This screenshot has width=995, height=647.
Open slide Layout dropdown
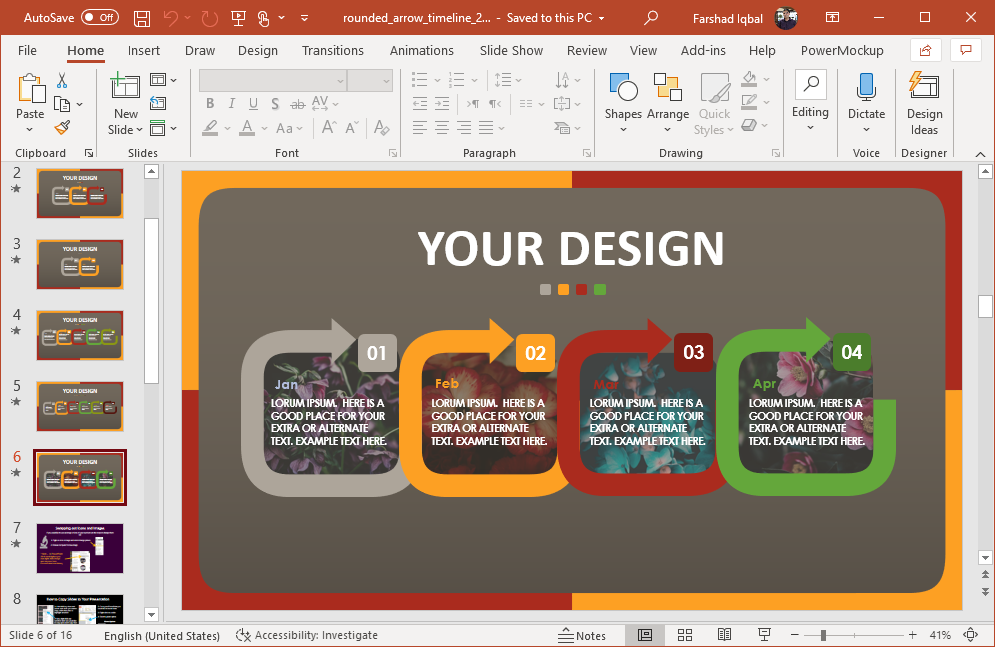[163, 80]
